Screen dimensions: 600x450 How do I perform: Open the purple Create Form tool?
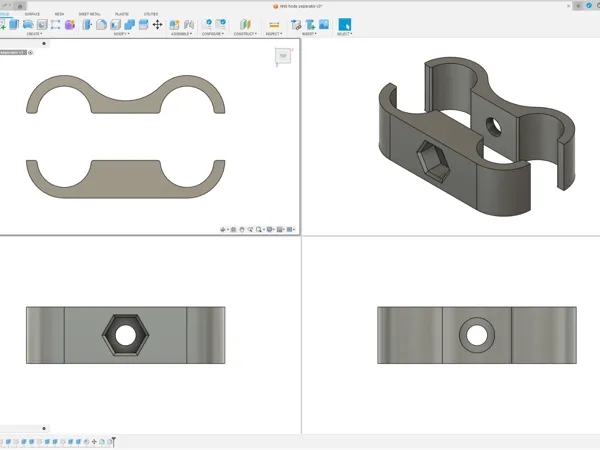pos(70,25)
